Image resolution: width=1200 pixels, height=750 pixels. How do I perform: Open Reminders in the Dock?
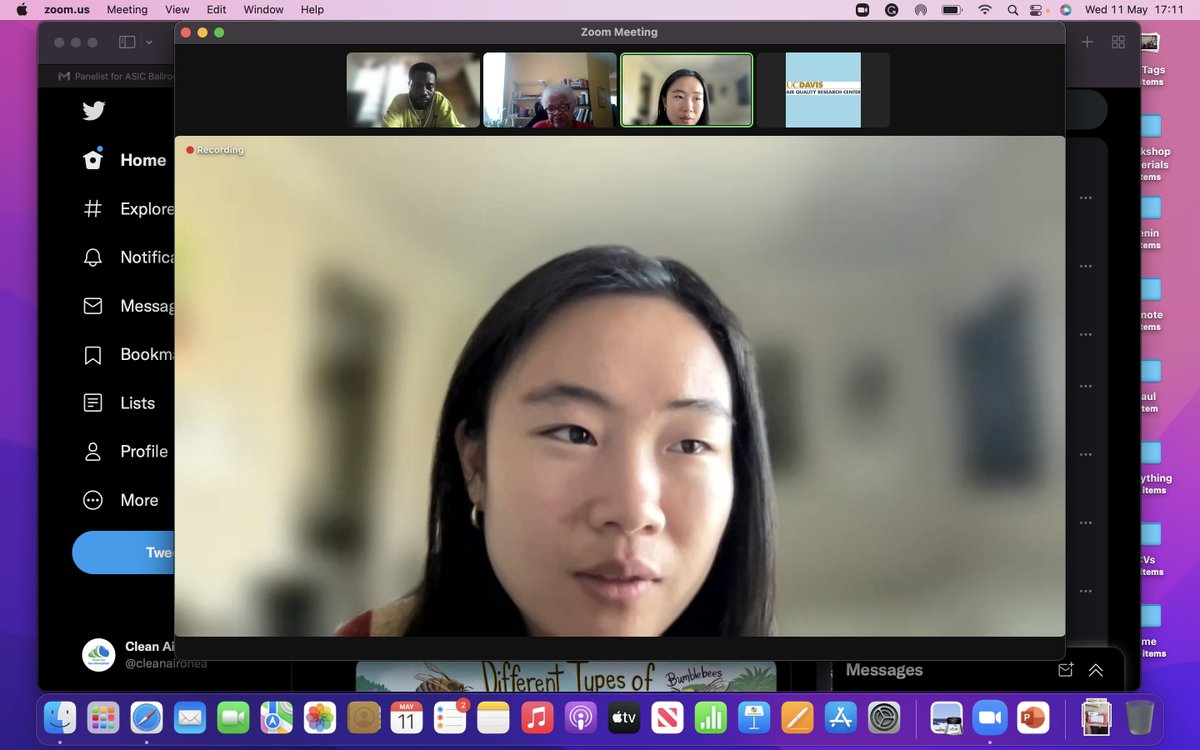450,717
